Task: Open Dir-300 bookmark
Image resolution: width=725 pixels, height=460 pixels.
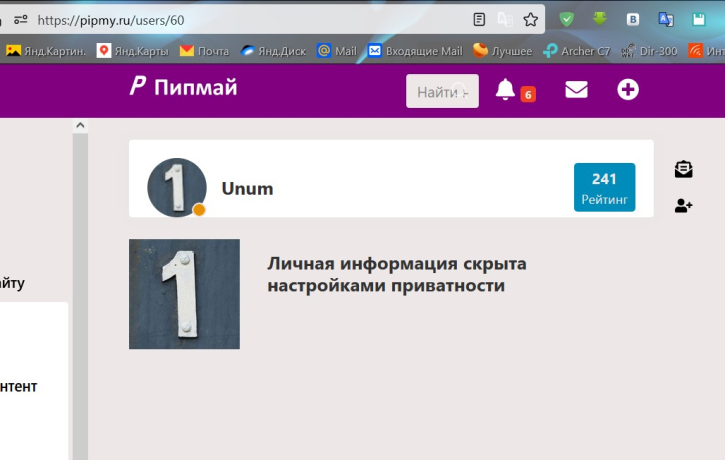Action: [649, 51]
